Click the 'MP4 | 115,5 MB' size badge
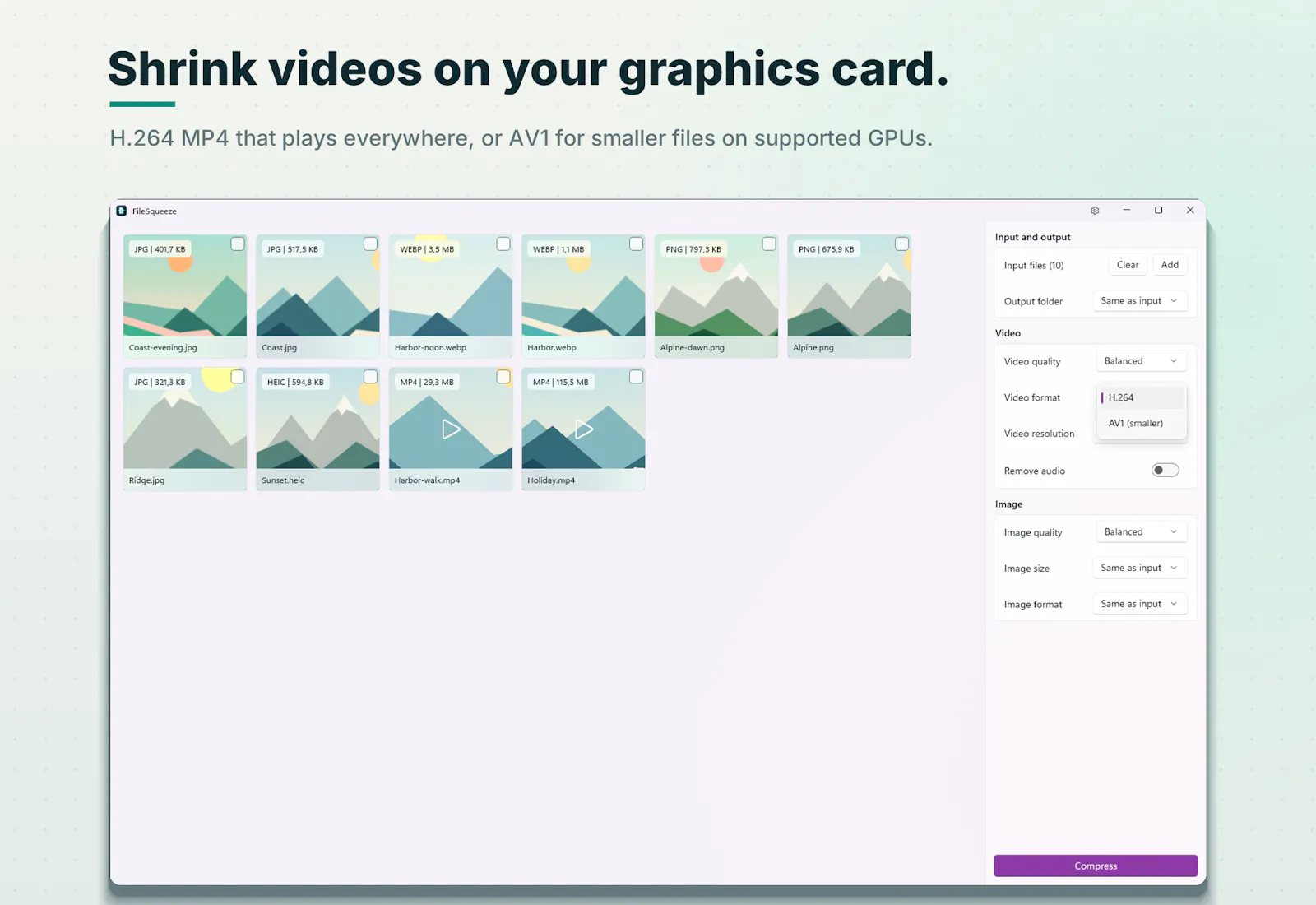Screen dimensions: 1316x905 point(560,383)
